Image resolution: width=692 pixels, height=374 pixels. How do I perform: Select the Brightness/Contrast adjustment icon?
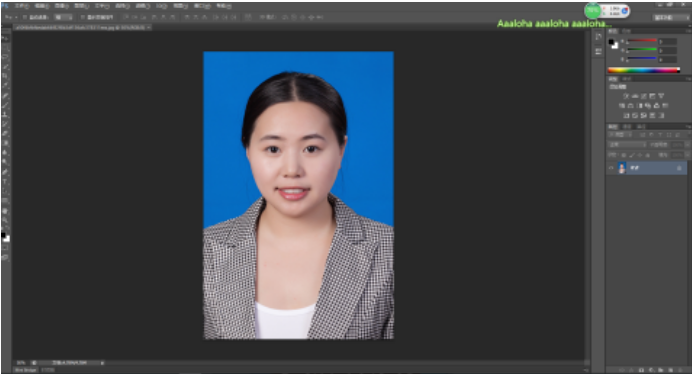[x=626, y=96]
